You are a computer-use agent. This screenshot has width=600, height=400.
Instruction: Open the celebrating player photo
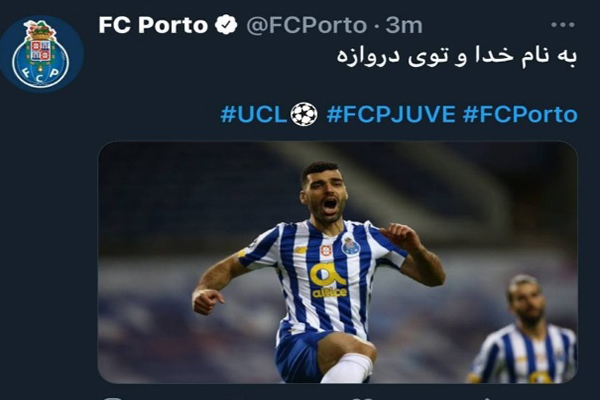(x=338, y=262)
